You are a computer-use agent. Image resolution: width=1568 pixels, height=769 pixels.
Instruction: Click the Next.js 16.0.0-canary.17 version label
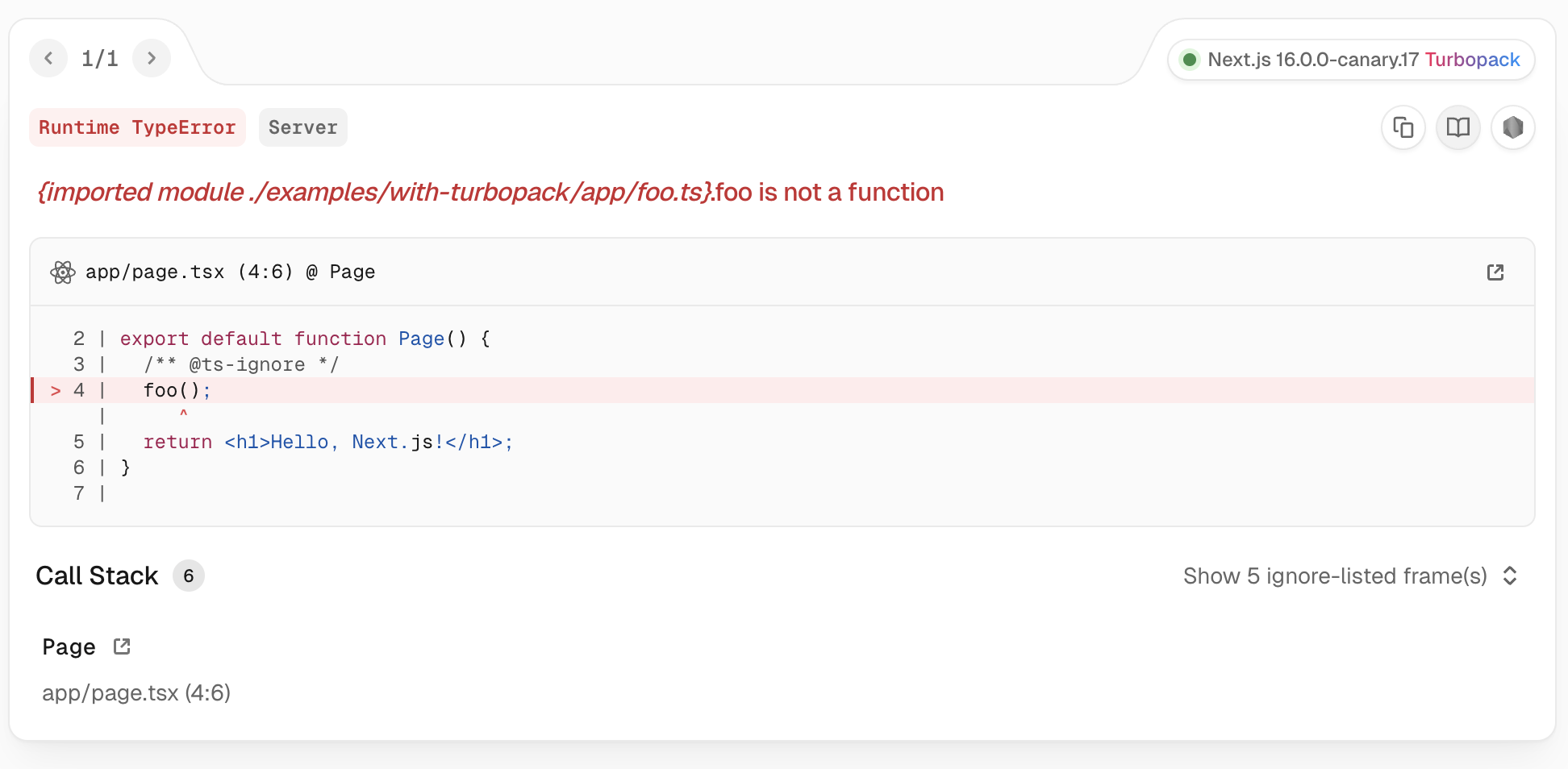1312,60
